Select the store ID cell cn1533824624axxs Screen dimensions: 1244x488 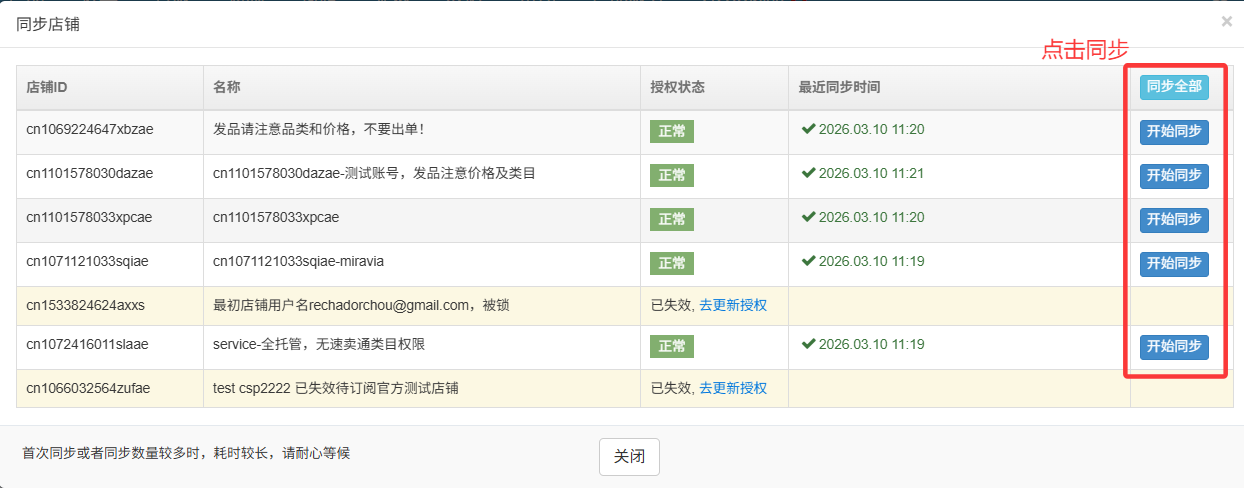[85, 305]
